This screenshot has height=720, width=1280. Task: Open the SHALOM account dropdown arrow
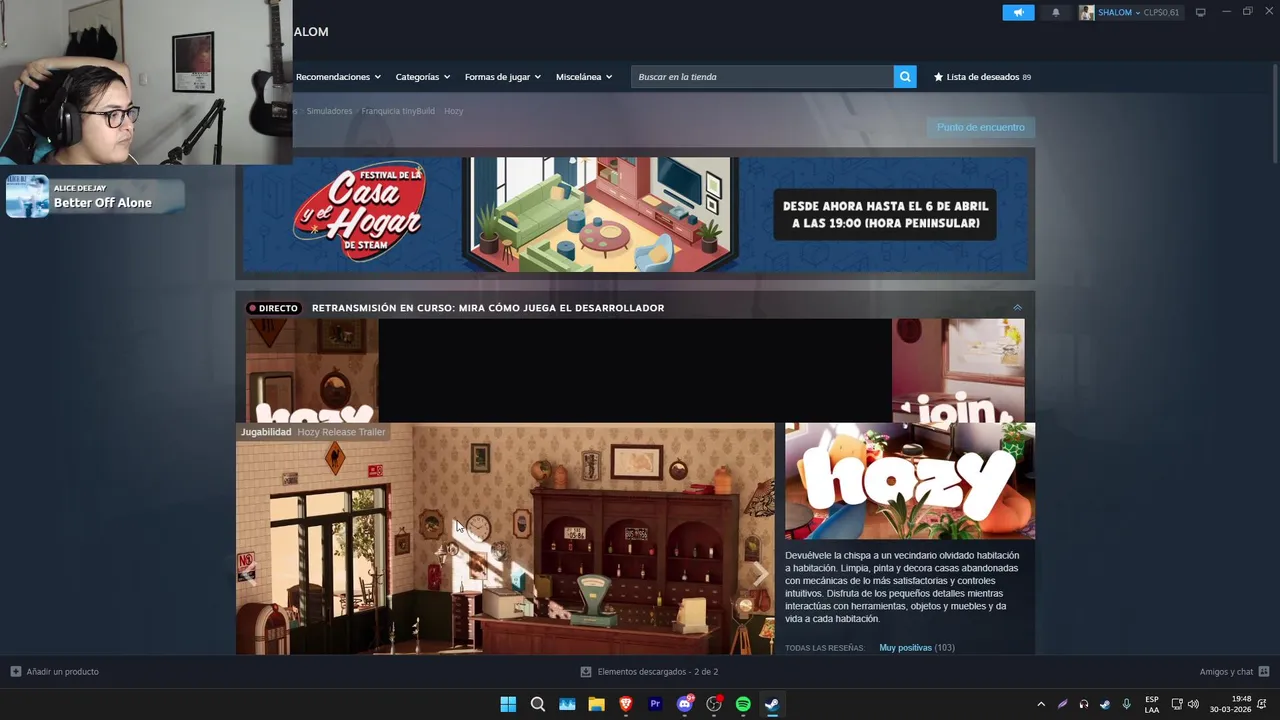[1138, 13]
